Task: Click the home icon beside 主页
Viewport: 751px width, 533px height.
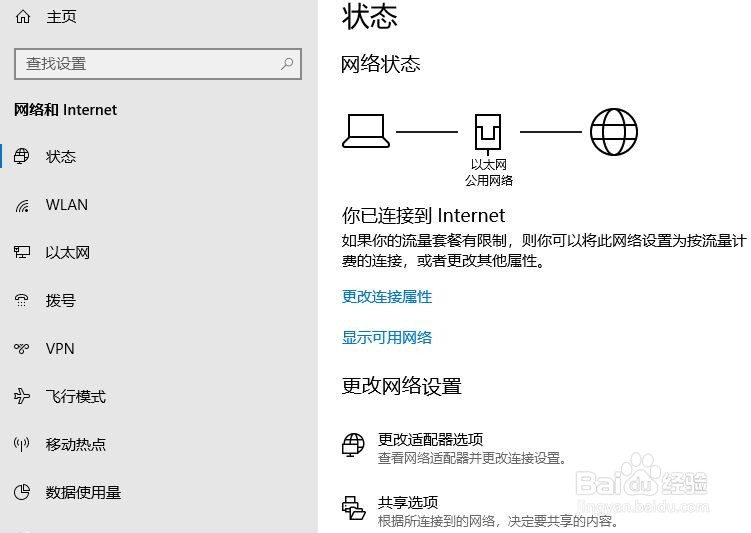Action: click(23, 17)
